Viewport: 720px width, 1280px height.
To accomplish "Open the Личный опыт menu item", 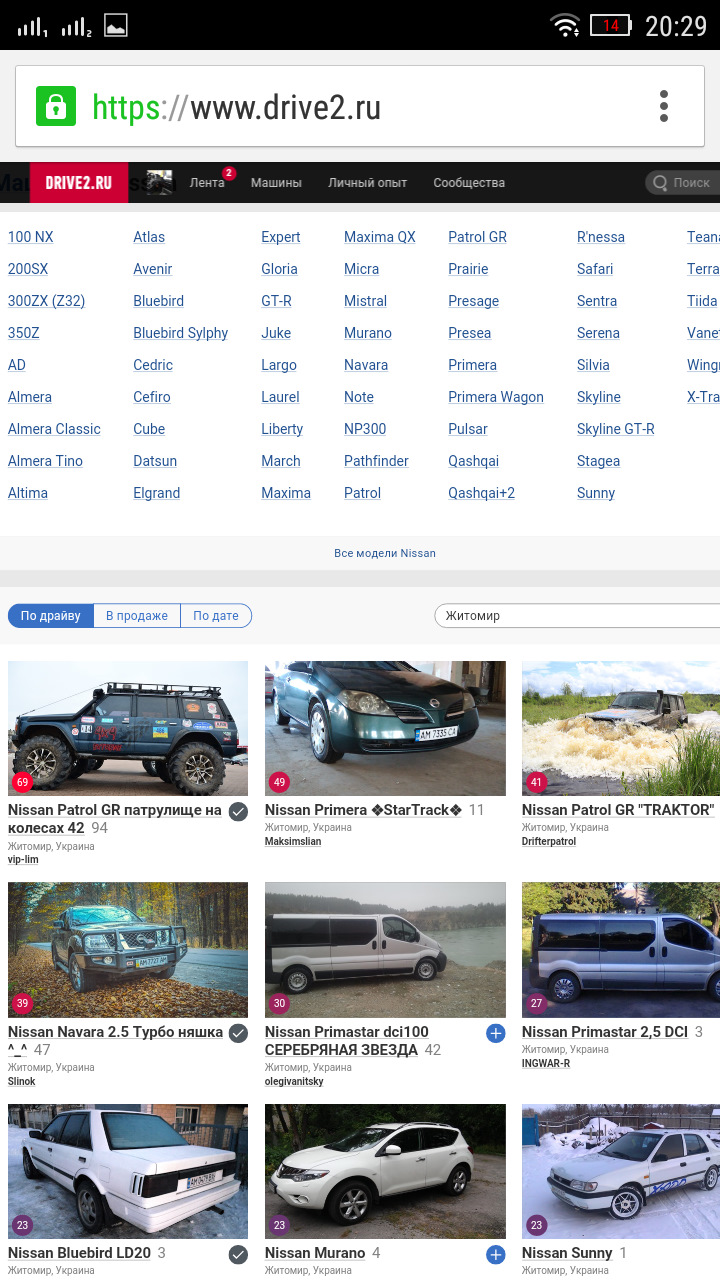I will (367, 183).
